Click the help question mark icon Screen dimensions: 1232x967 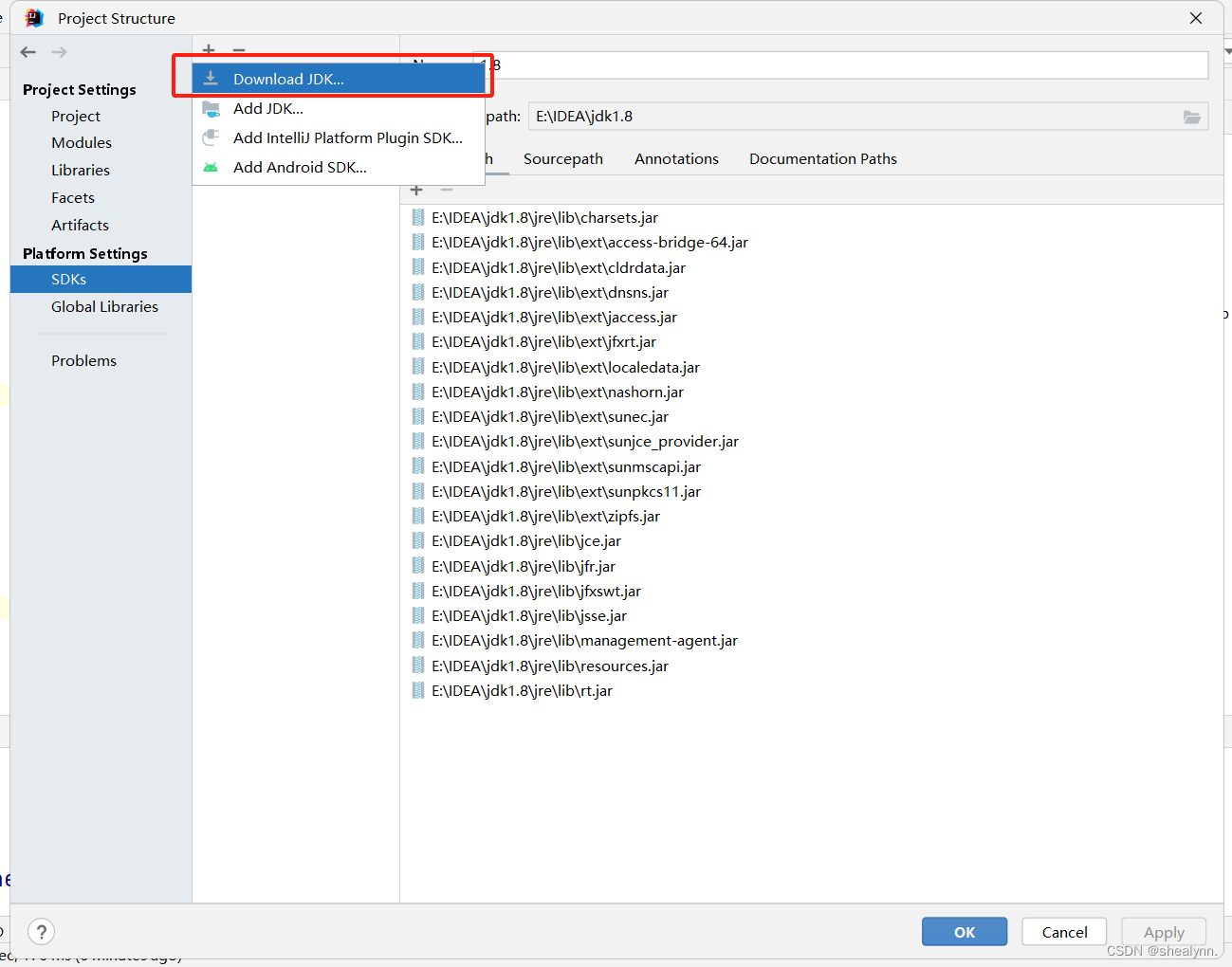(x=41, y=932)
